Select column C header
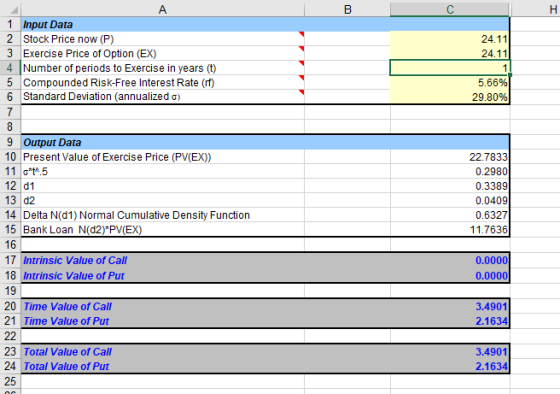 pos(450,9)
